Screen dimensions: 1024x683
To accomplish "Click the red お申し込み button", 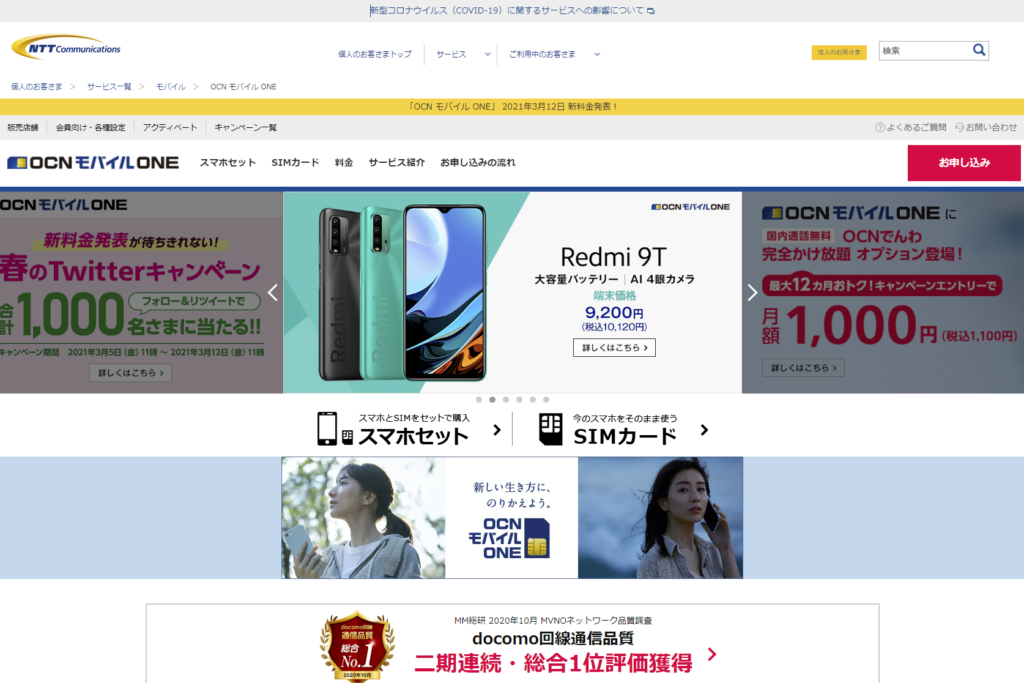I will pos(964,163).
